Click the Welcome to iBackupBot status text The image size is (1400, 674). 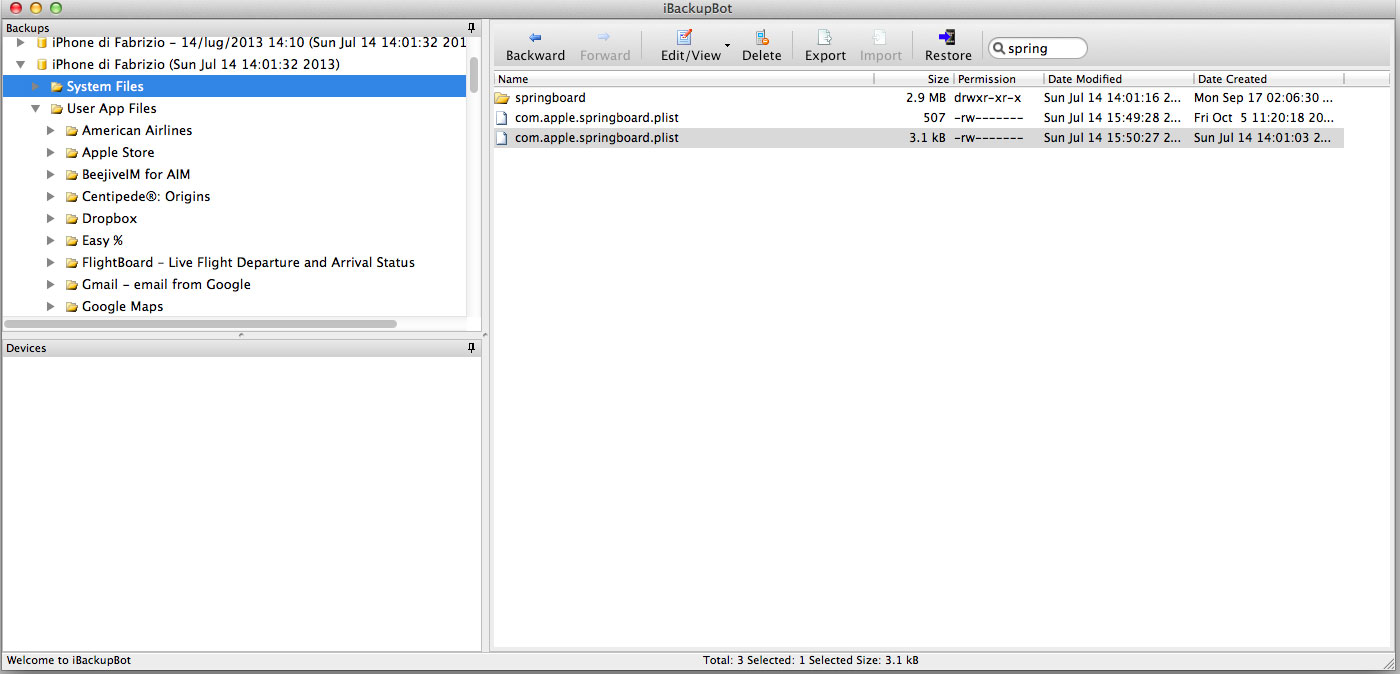[69, 660]
